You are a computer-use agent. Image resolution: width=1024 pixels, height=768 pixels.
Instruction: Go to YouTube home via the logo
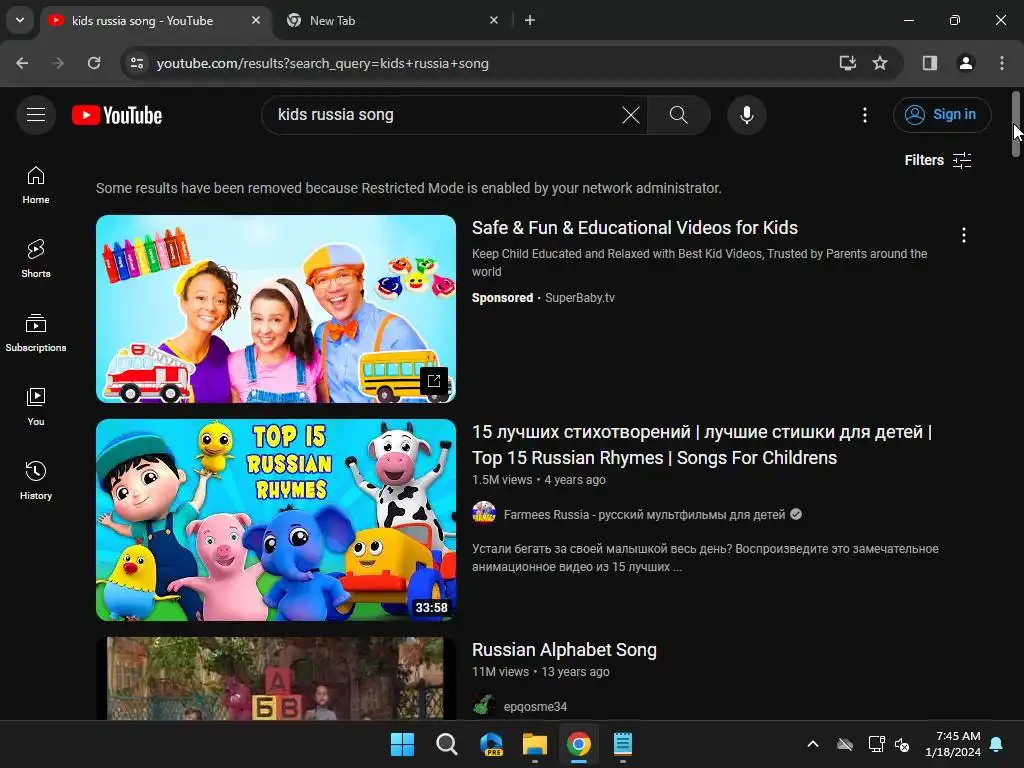pyautogui.click(x=117, y=115)
